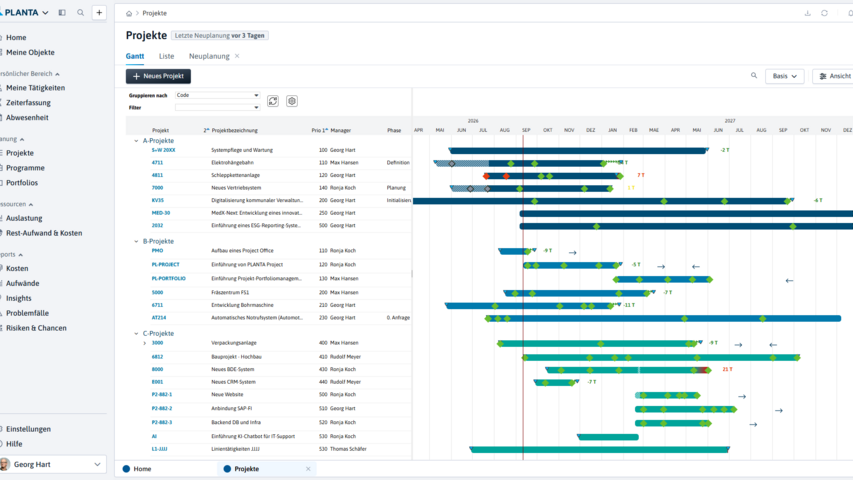This screenshot has width=853, height=480.
Task: Collapse the C-Projekte group
Action: pos(137,334)
